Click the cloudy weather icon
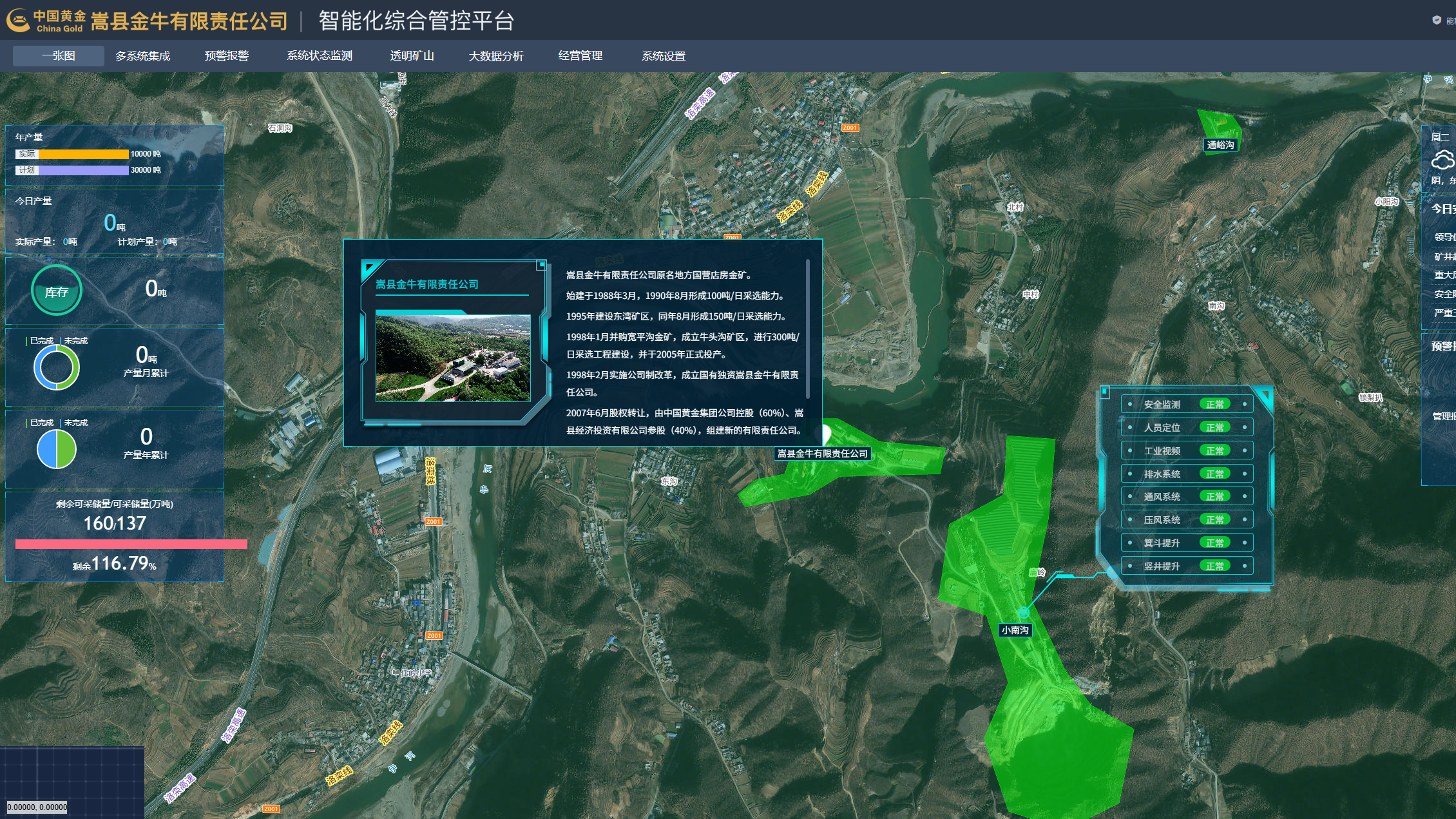This screenshot has width=1456, height=819. [x=1443, y=159]
